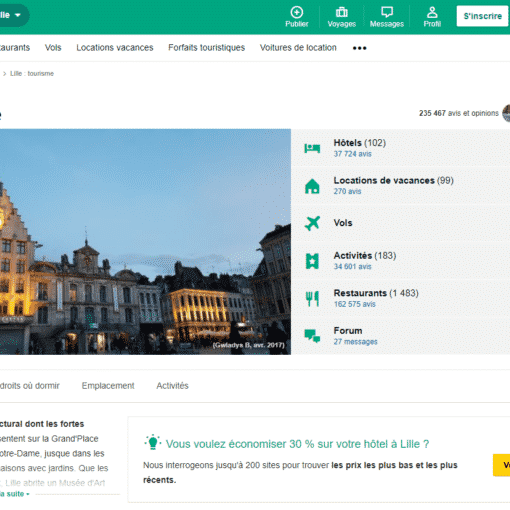Open Locations vacances navigation item

point(115,48)
